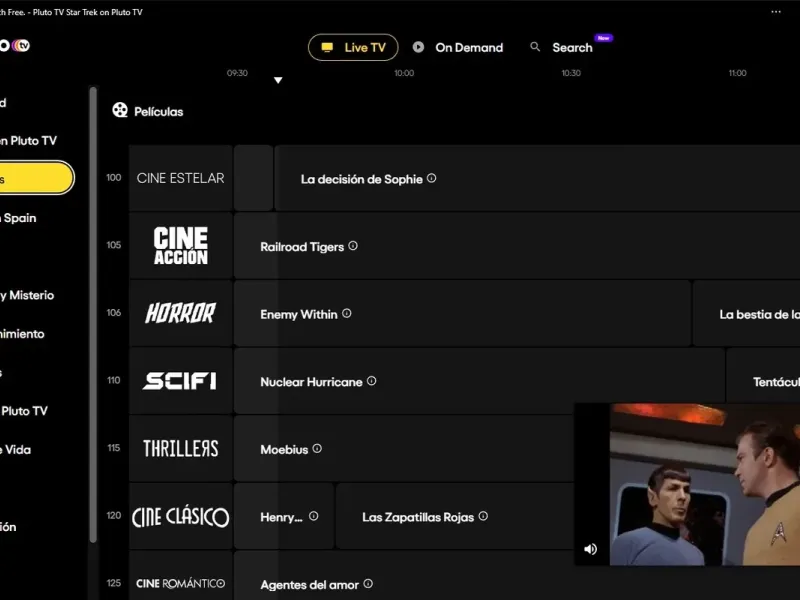Click the New badge beside Search

pos(604,38)
